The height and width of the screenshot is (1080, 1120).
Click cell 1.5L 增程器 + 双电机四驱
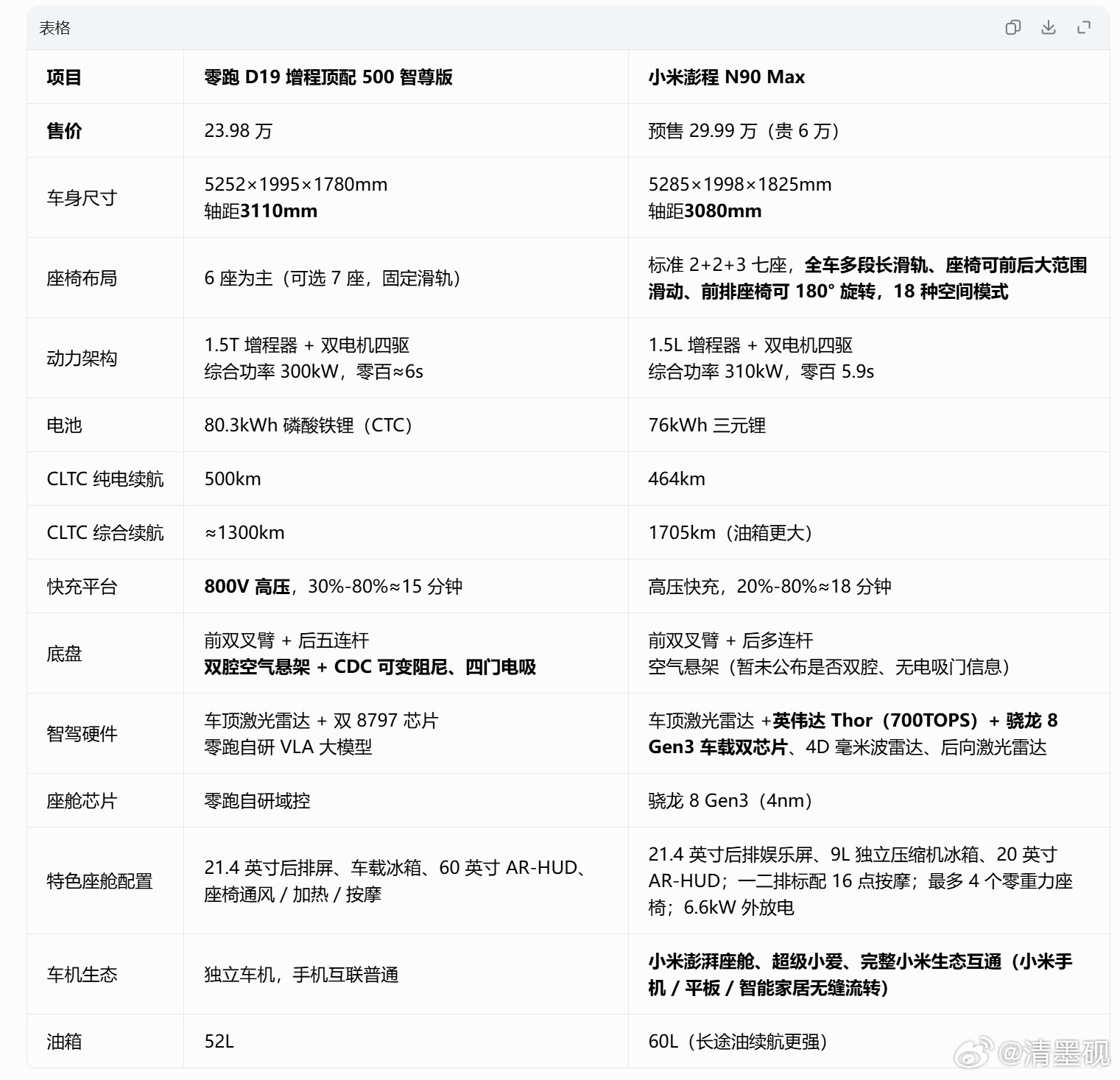pos(750,345)
